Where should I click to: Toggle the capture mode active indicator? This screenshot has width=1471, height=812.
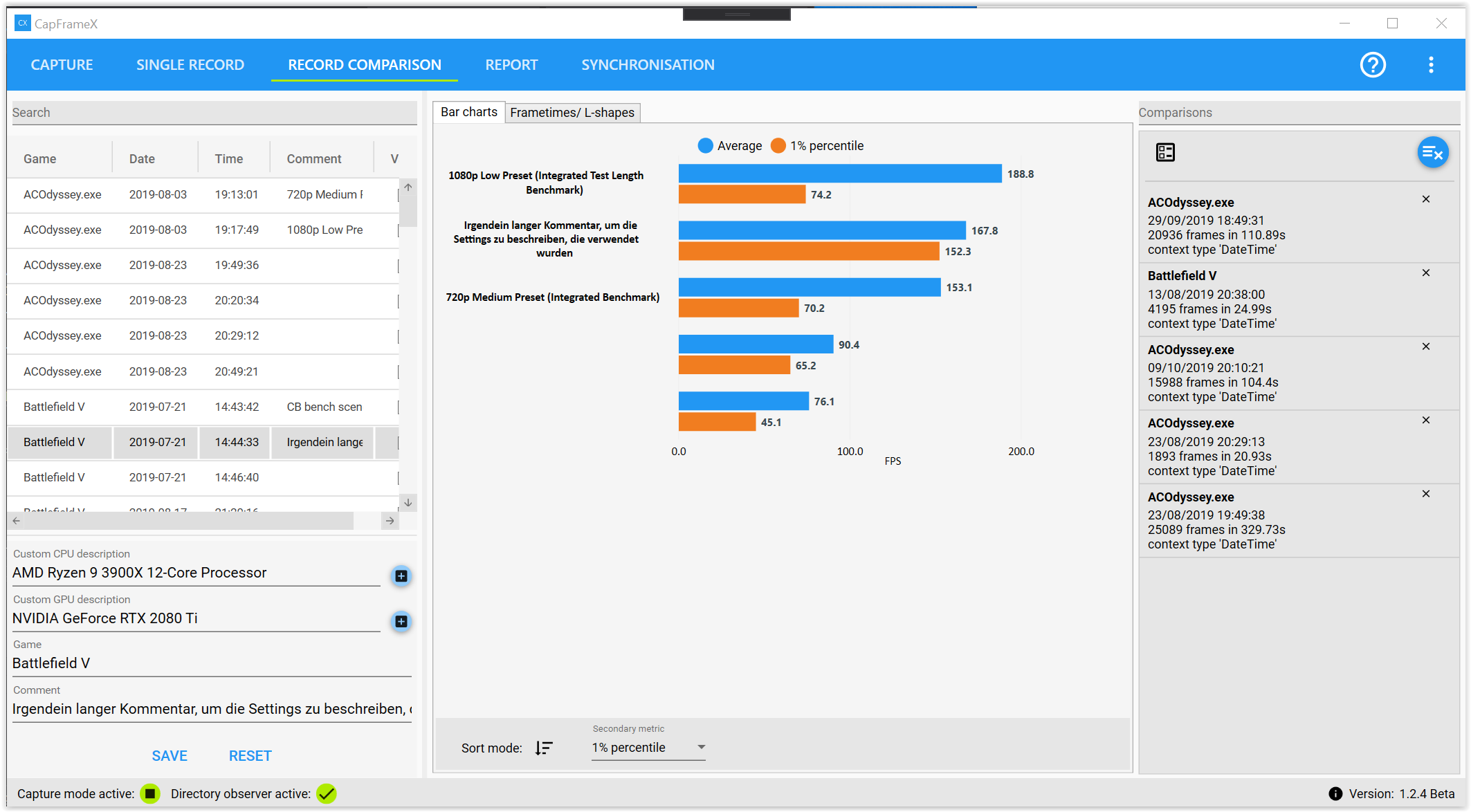click(149, 794)
